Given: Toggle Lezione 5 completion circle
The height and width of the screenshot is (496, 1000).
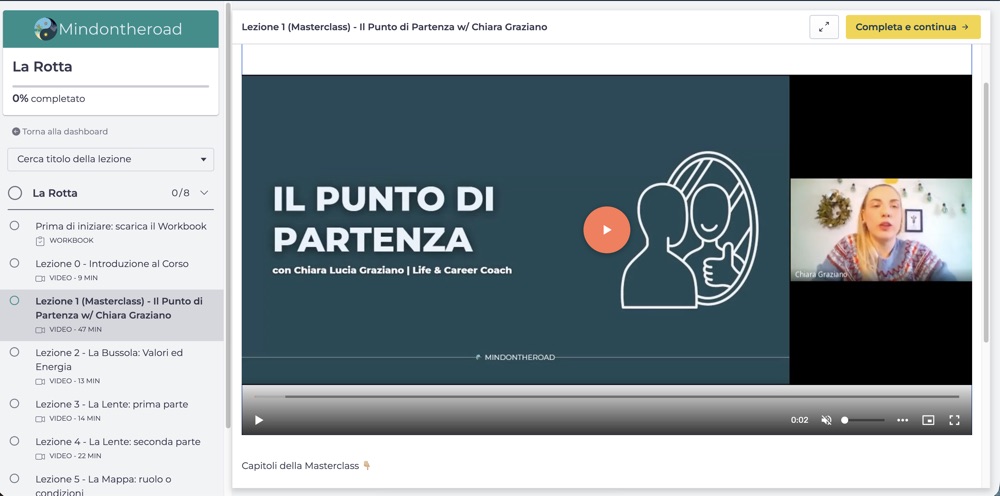Looking at the screenshot, I should (15, 478).
